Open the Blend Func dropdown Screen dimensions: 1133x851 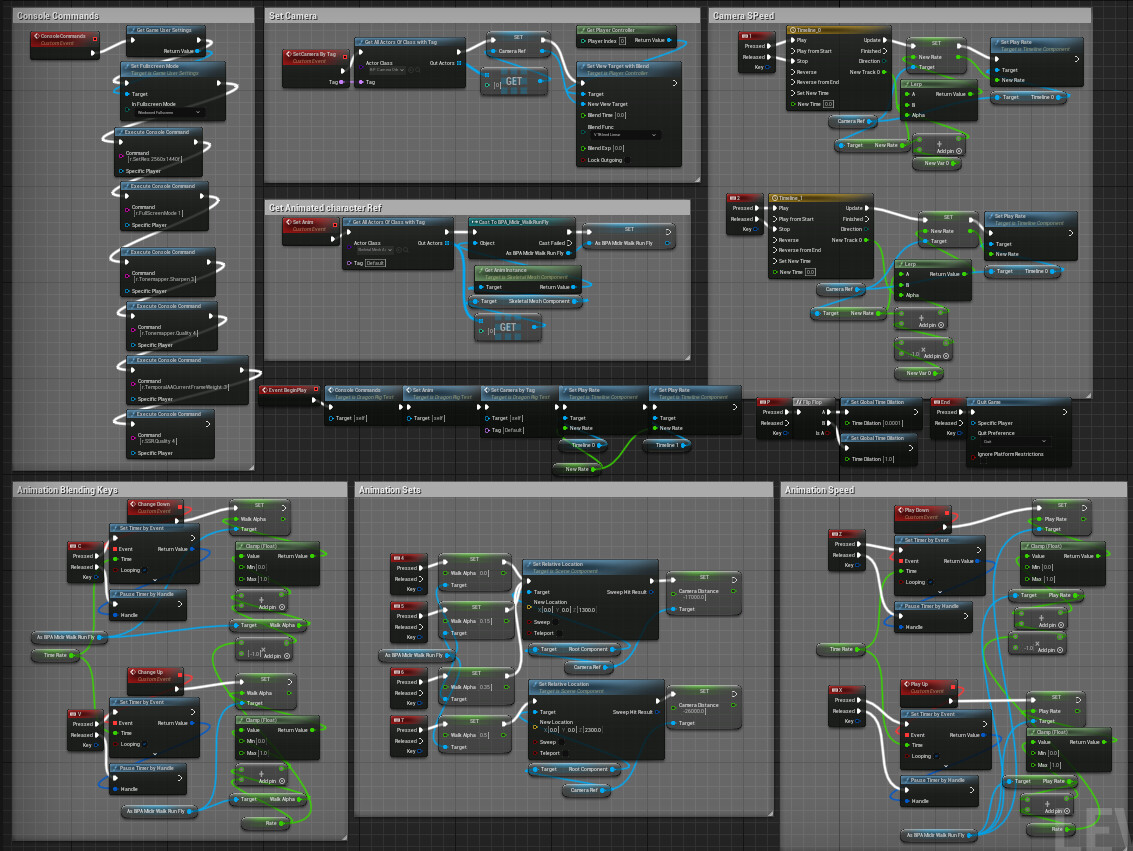click(625, 135)
